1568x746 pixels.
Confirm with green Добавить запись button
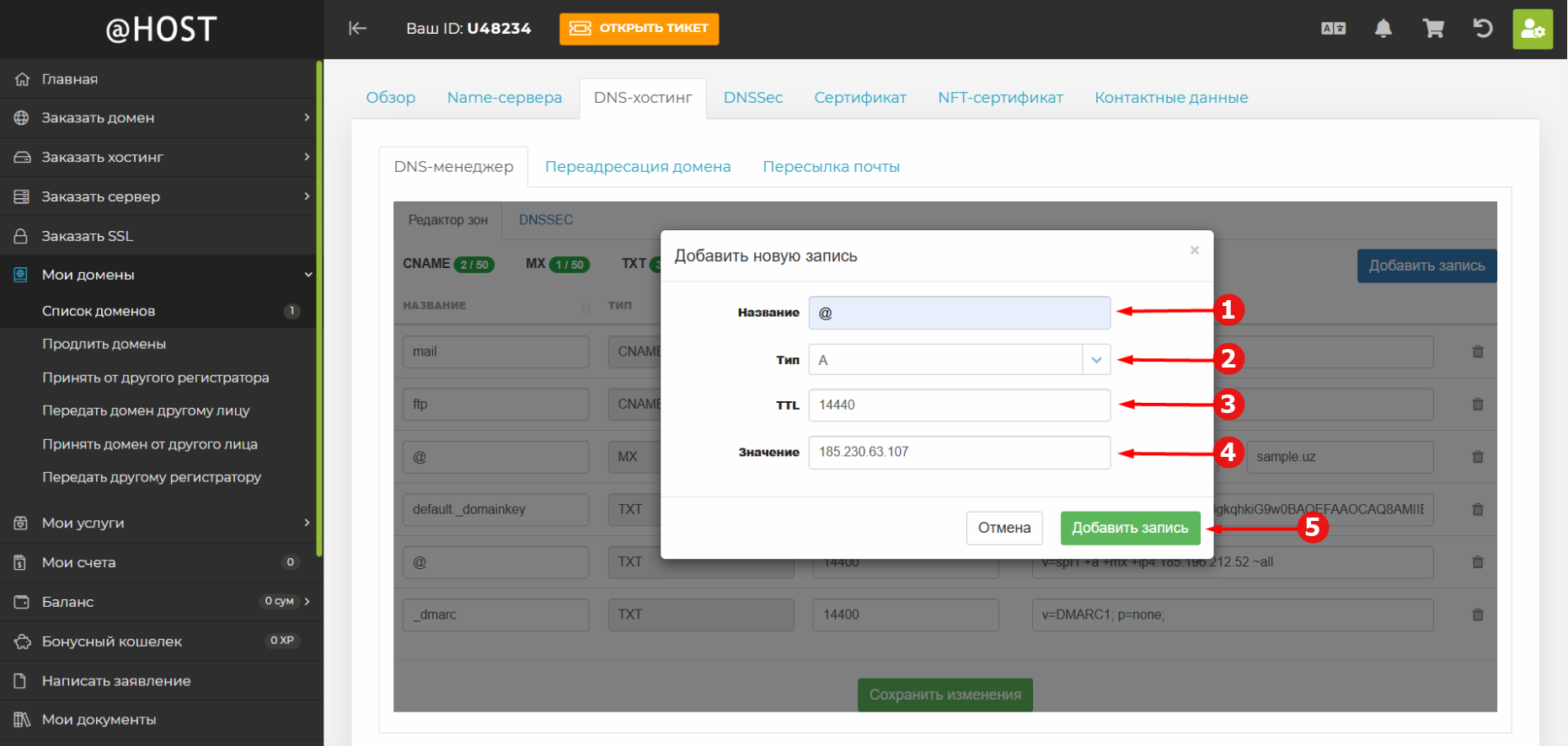pos(1130,528)
